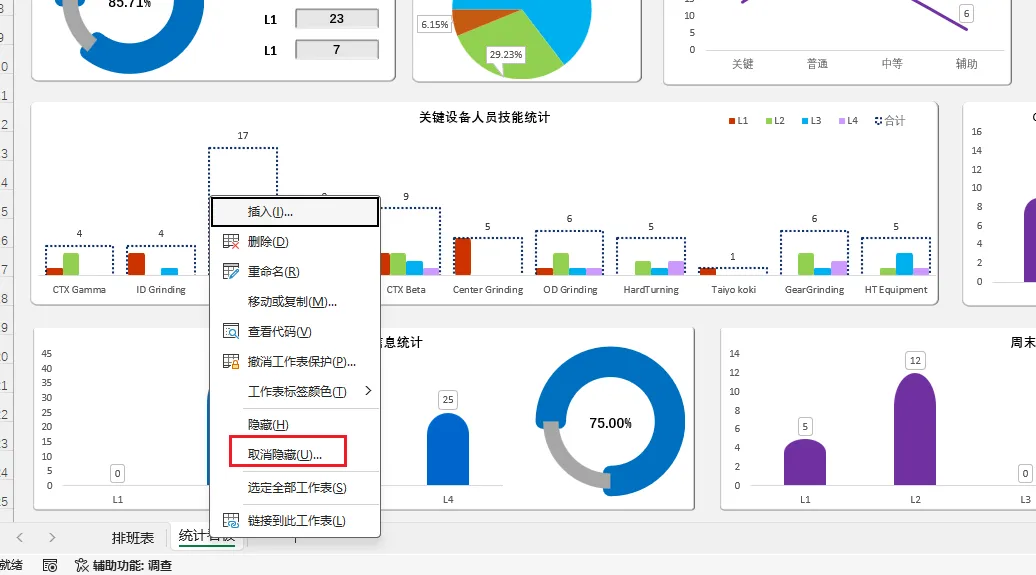
Task: Click the CTX Beta axis label
Action: (x=406, y=289)
